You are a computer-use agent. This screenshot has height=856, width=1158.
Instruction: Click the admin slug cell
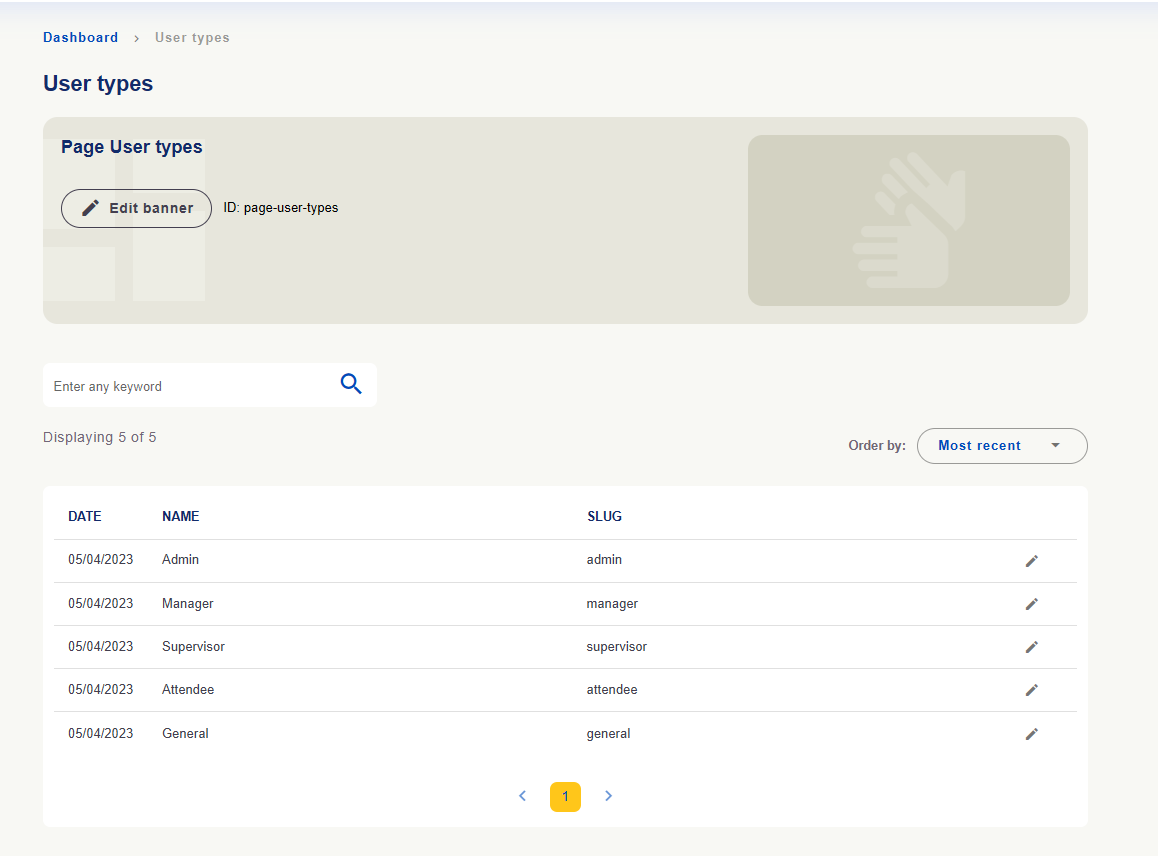point(604,560)
